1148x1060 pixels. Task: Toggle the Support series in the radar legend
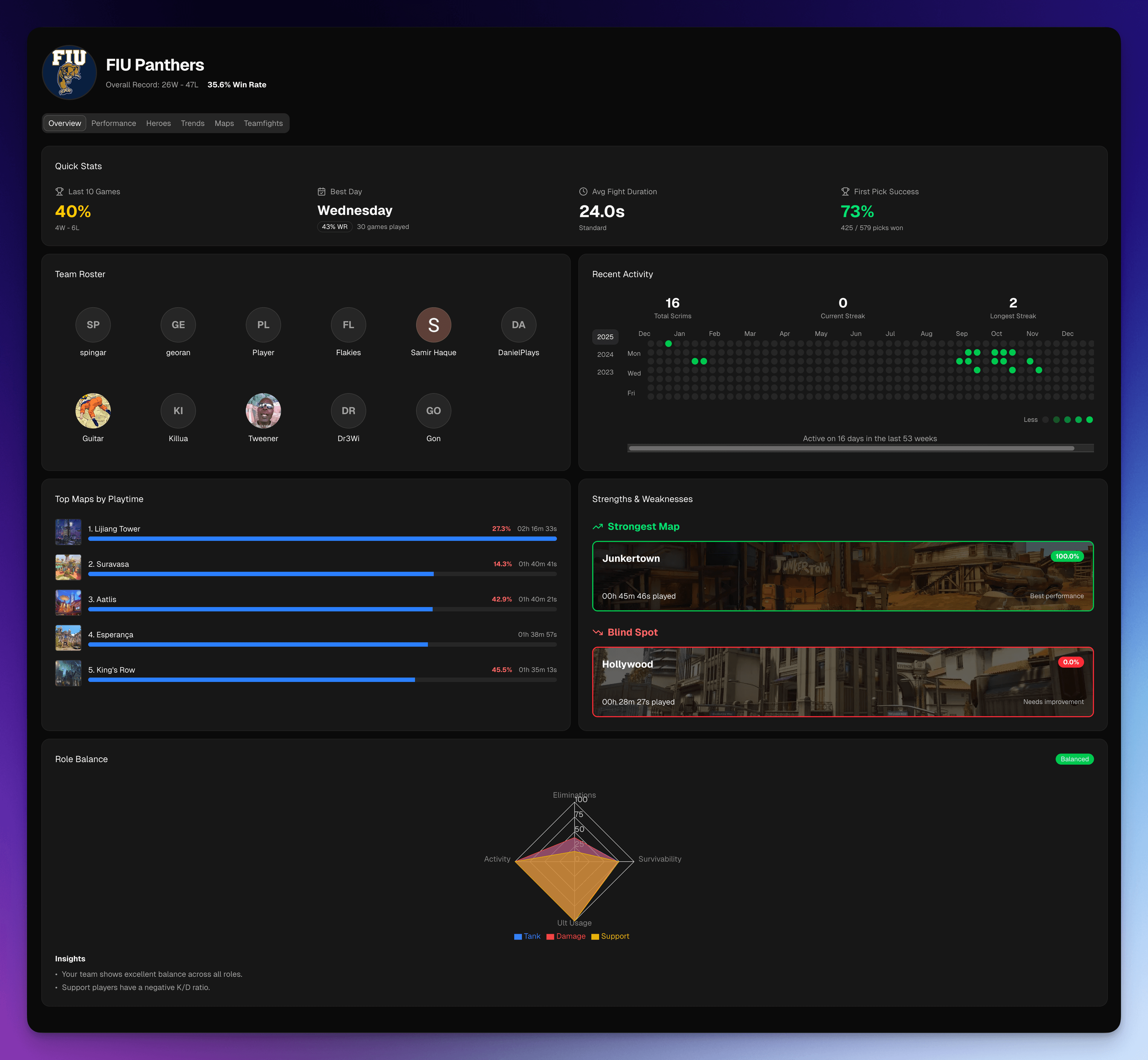(x=610, y=936)
